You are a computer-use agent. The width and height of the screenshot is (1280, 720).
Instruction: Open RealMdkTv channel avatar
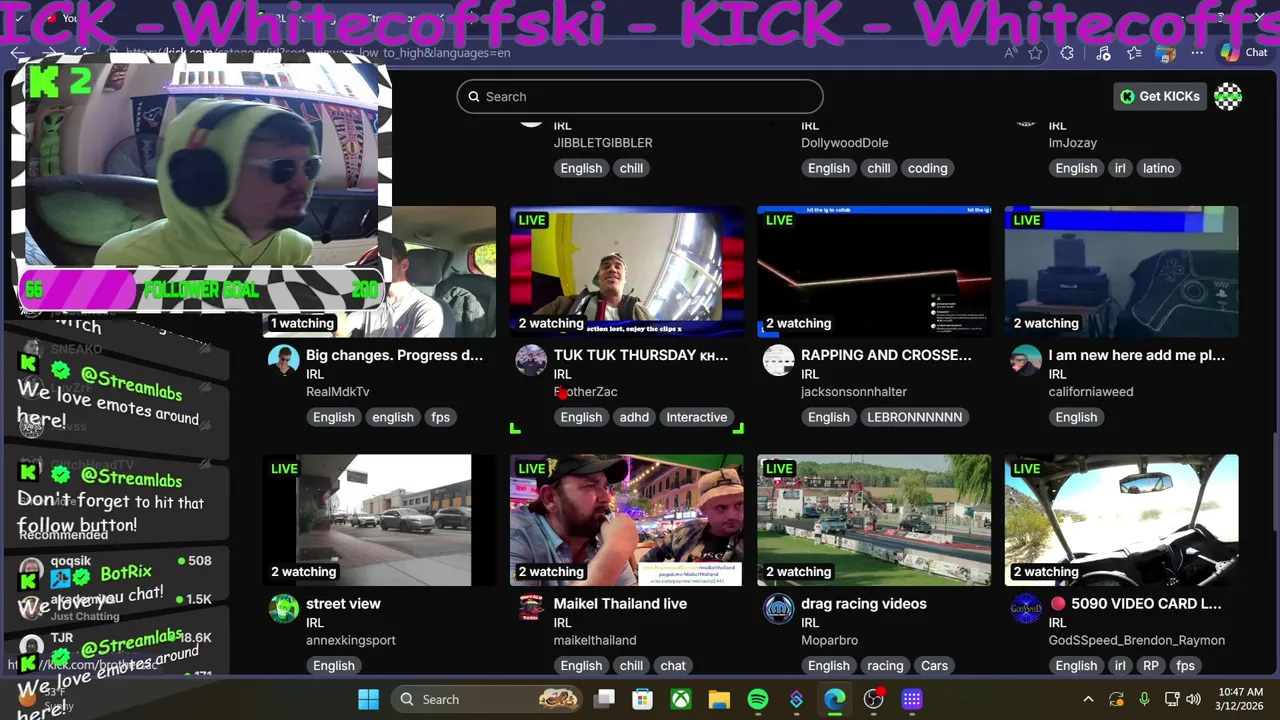(x=284, y=360)
